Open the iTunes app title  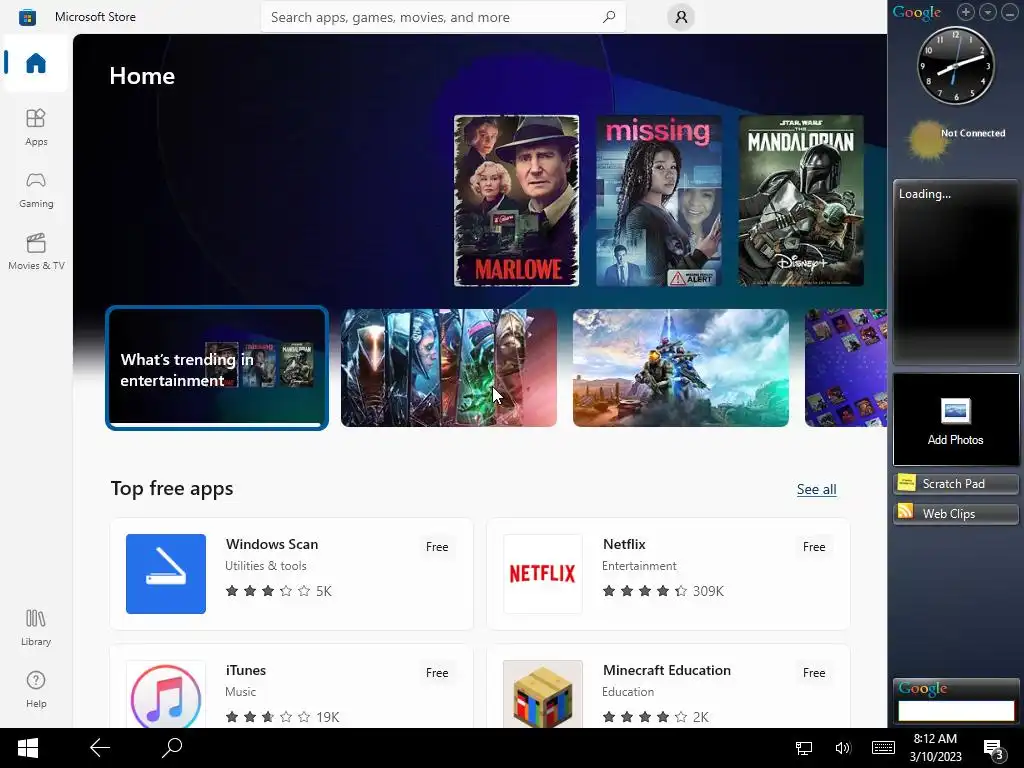point(246,670)
